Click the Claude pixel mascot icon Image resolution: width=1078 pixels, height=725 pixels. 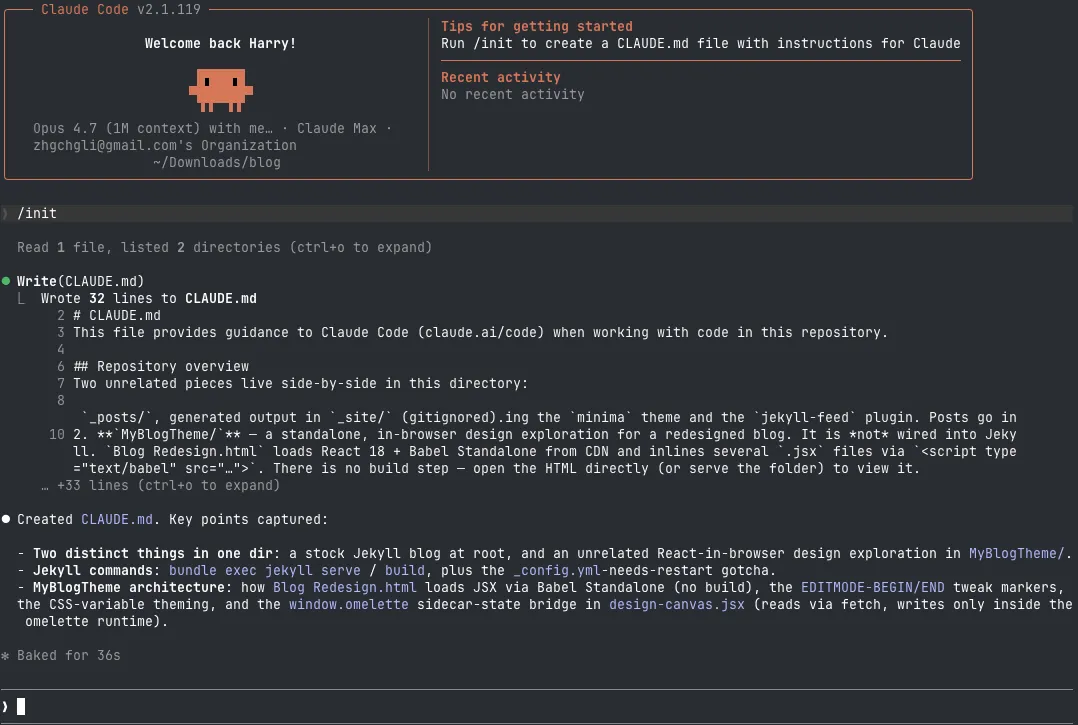point(217,89)
